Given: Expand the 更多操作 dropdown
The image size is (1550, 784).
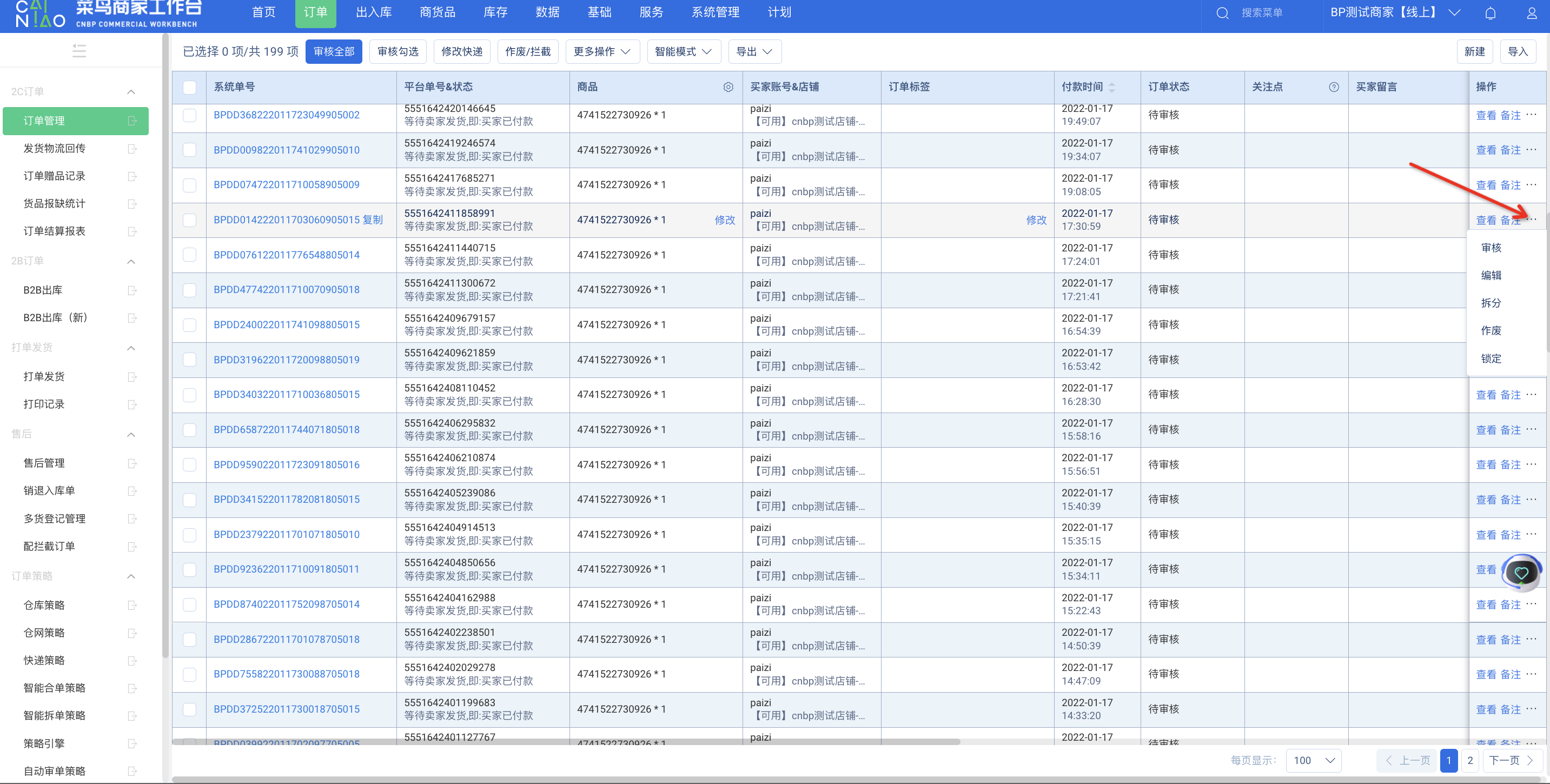Looking at the screenshot, I should tap(601, 52).
